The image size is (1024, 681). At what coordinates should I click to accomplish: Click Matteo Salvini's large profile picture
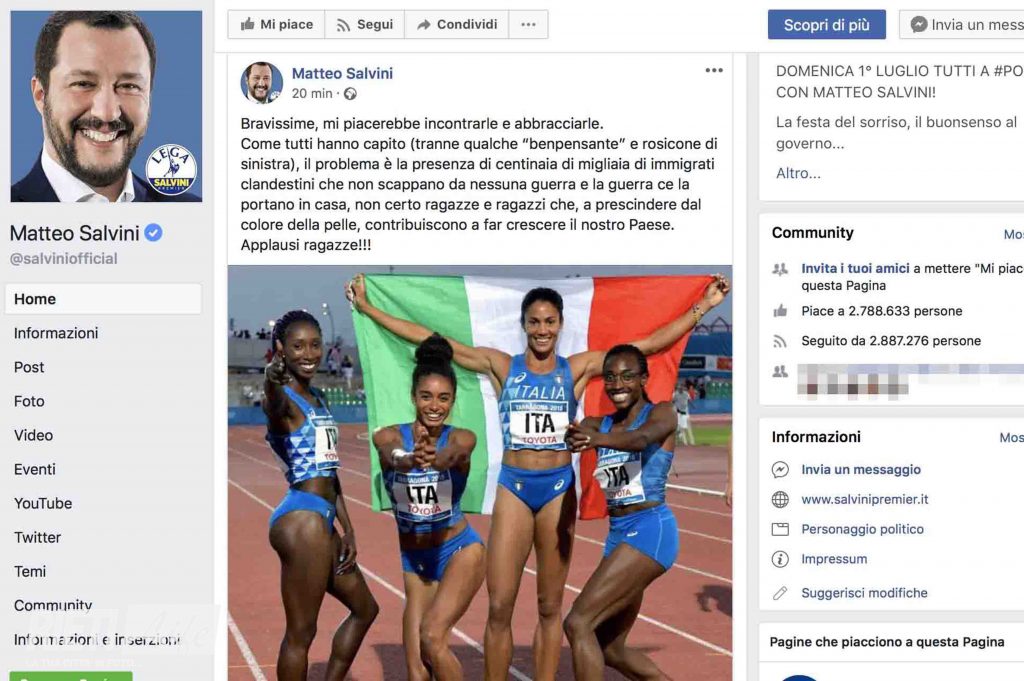[x=106, y=106]
